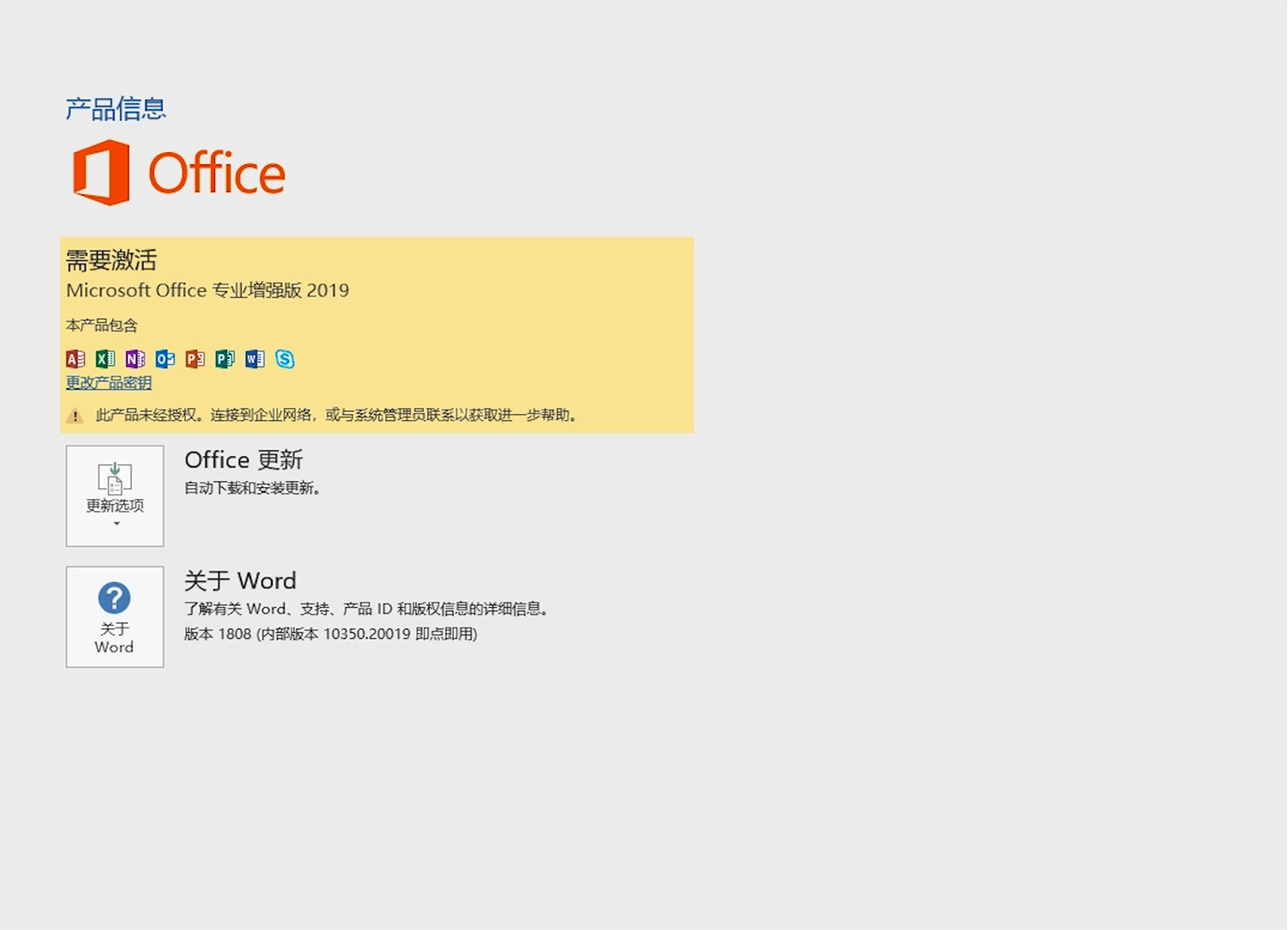This screenshot has width=1288, height=930.
Task: Click the Publisher product icon
Action: (x=224, y=359)
